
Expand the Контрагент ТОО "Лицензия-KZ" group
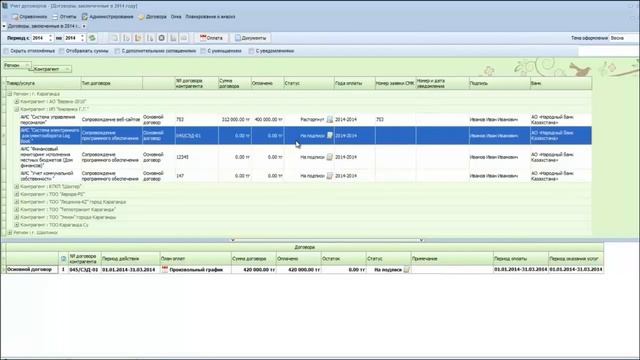pyautogui.click(x=17, y=202)
